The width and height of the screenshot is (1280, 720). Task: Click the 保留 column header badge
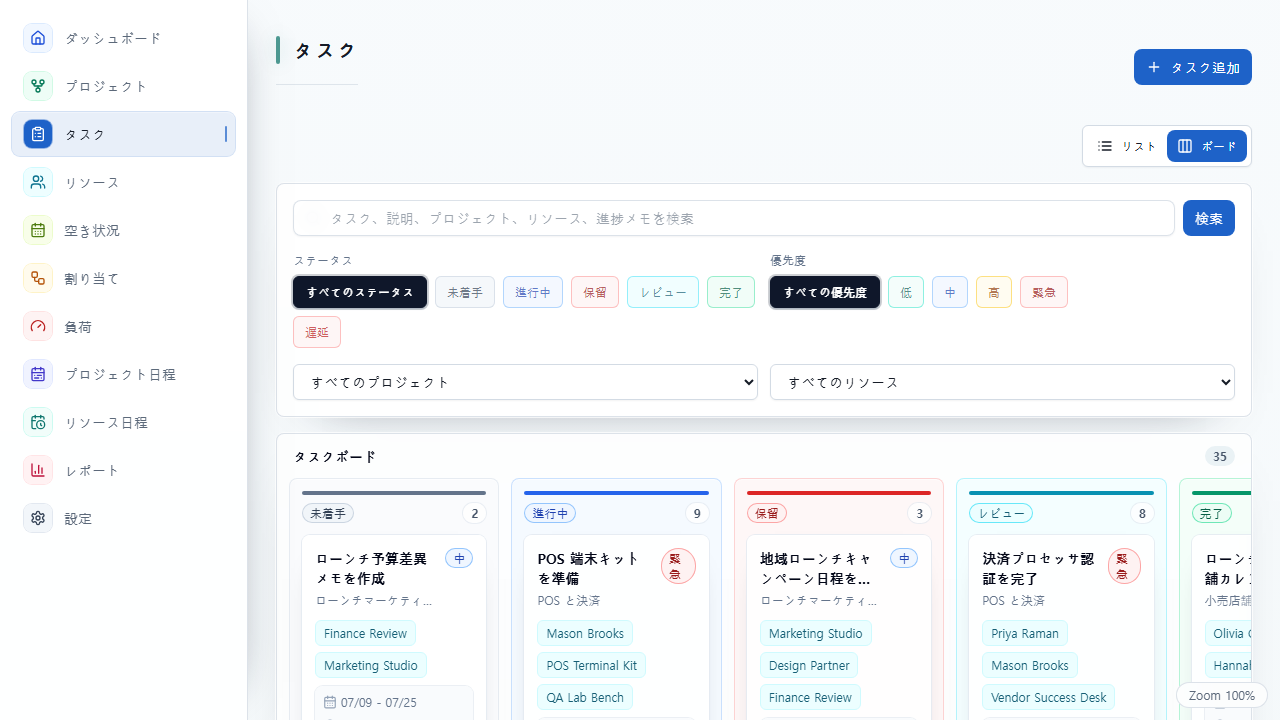point(767,513)
